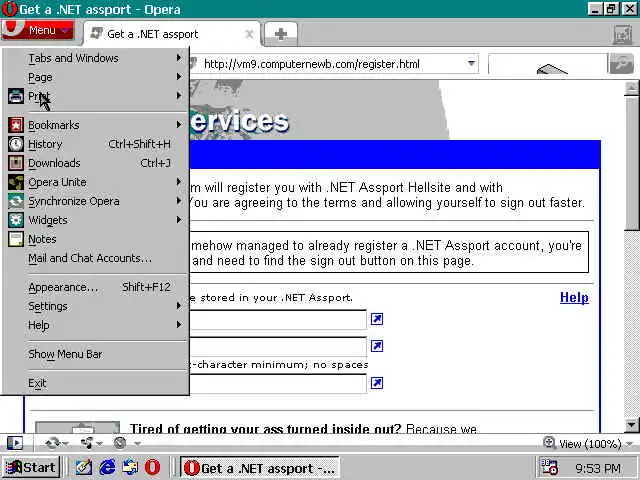640x480 pixels.
Task: Click the arrow icon beside third field
Action: click(x=377, y=383)
